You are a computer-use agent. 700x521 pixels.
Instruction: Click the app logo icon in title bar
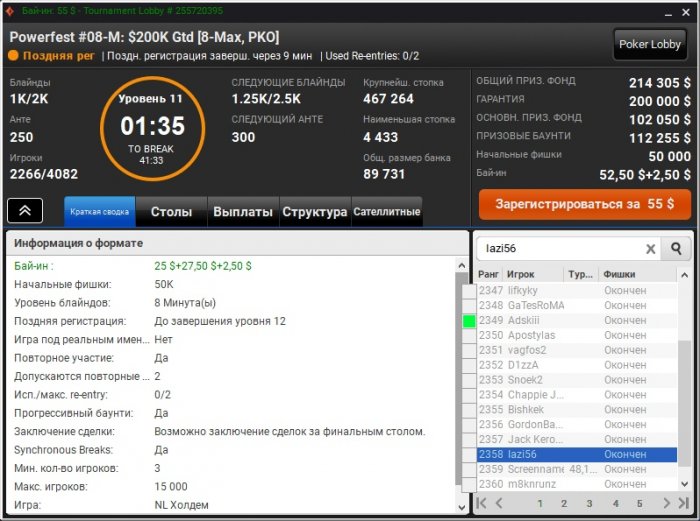10,11
